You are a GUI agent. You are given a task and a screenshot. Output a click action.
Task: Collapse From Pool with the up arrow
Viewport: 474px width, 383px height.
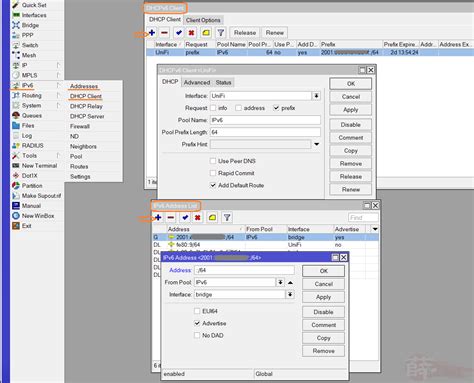click(x=290, y=282)
